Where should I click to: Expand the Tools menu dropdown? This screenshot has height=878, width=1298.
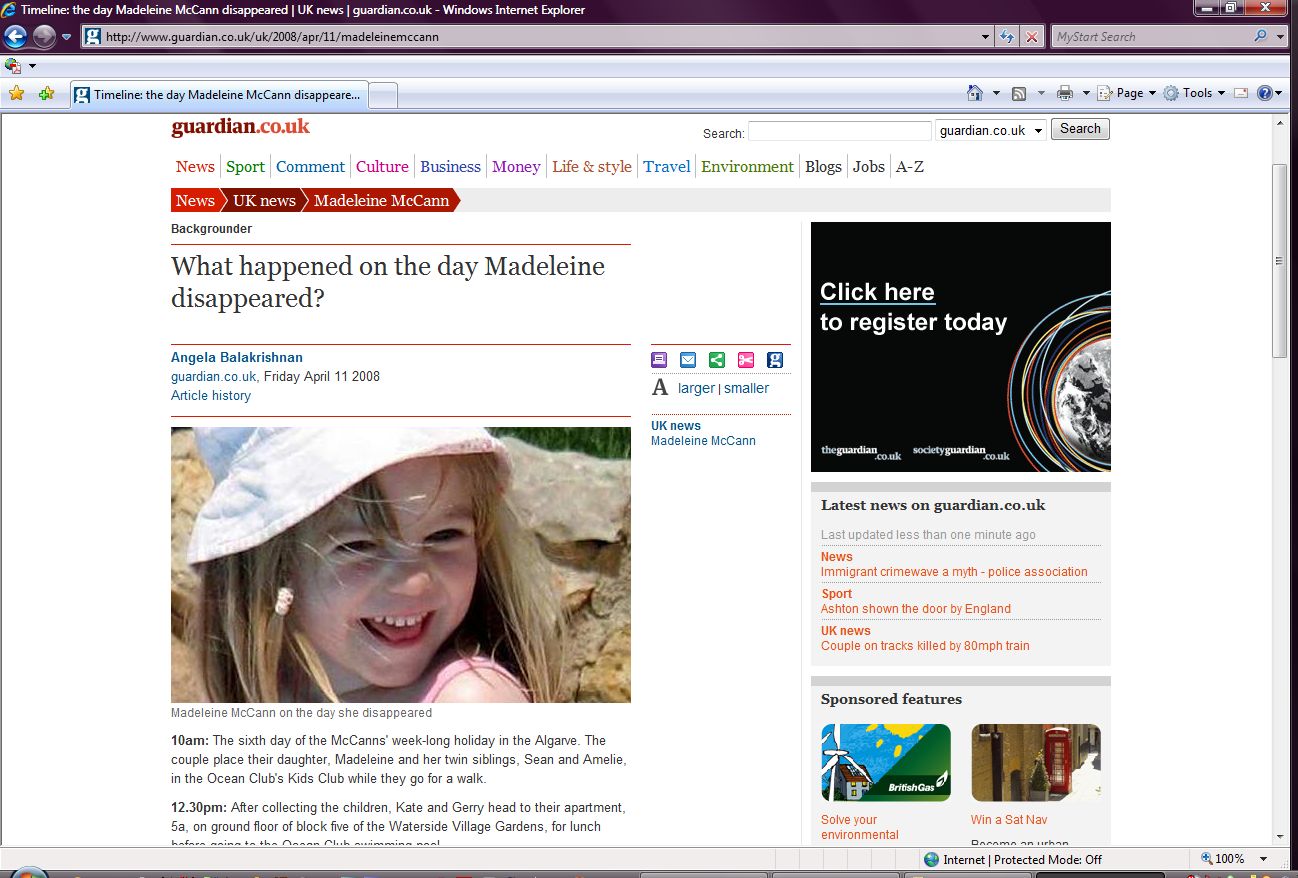[x=1197, y=93]
